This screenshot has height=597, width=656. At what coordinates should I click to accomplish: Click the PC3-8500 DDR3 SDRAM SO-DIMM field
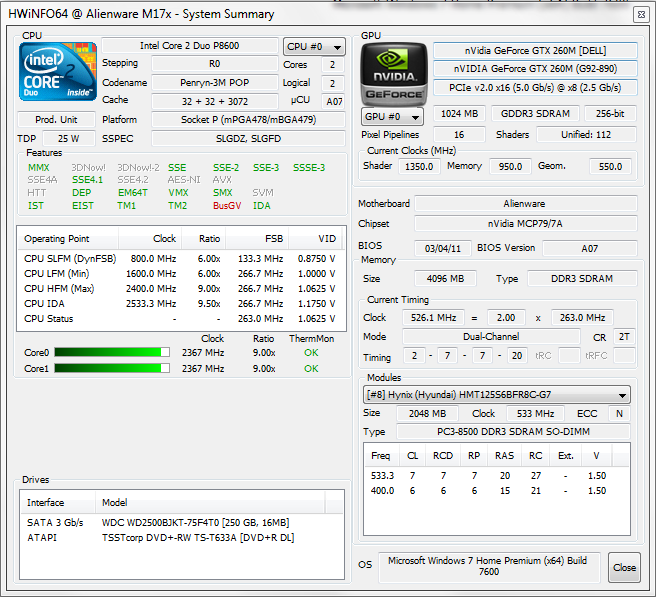point(513,431)
